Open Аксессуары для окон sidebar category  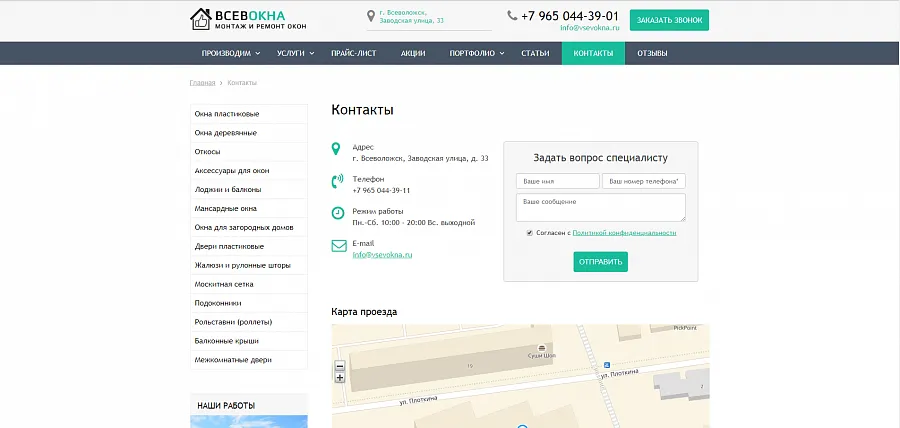[249, 171]
